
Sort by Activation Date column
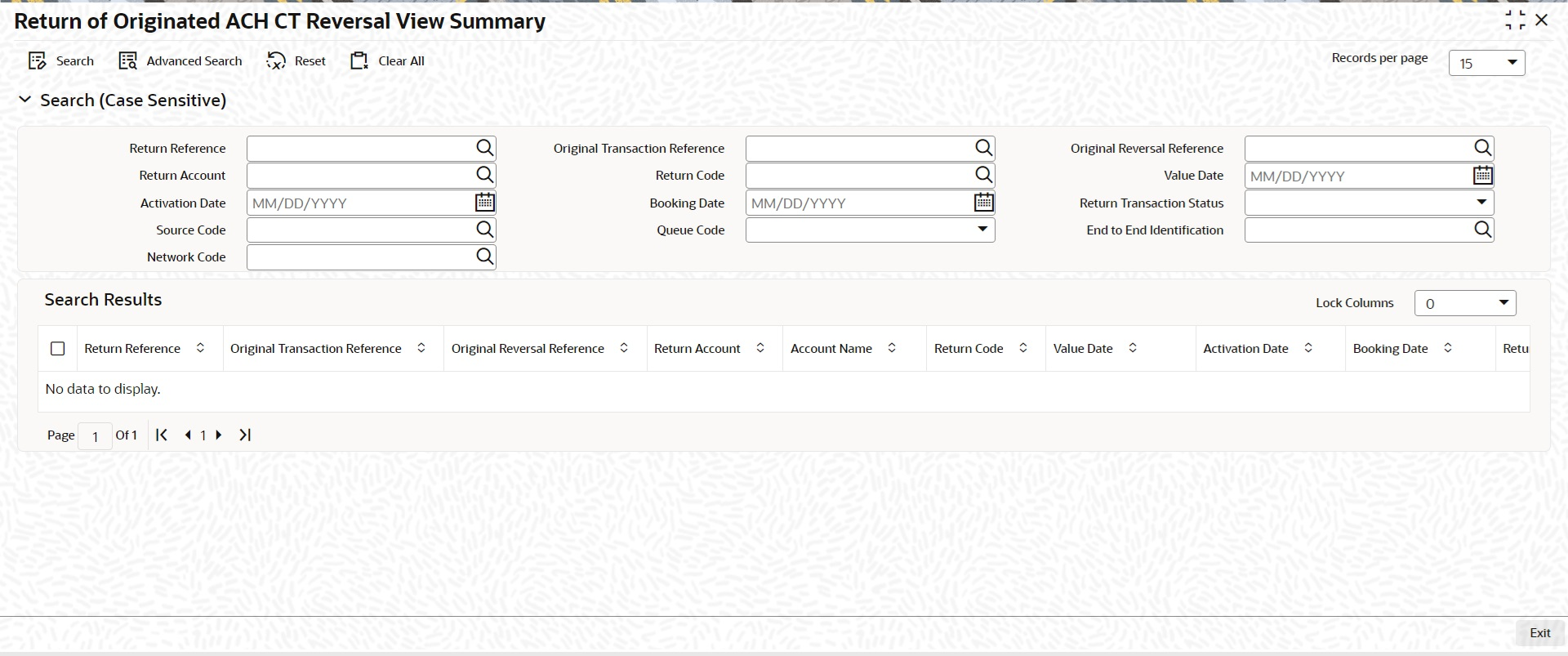click(x=1308, y=348)
